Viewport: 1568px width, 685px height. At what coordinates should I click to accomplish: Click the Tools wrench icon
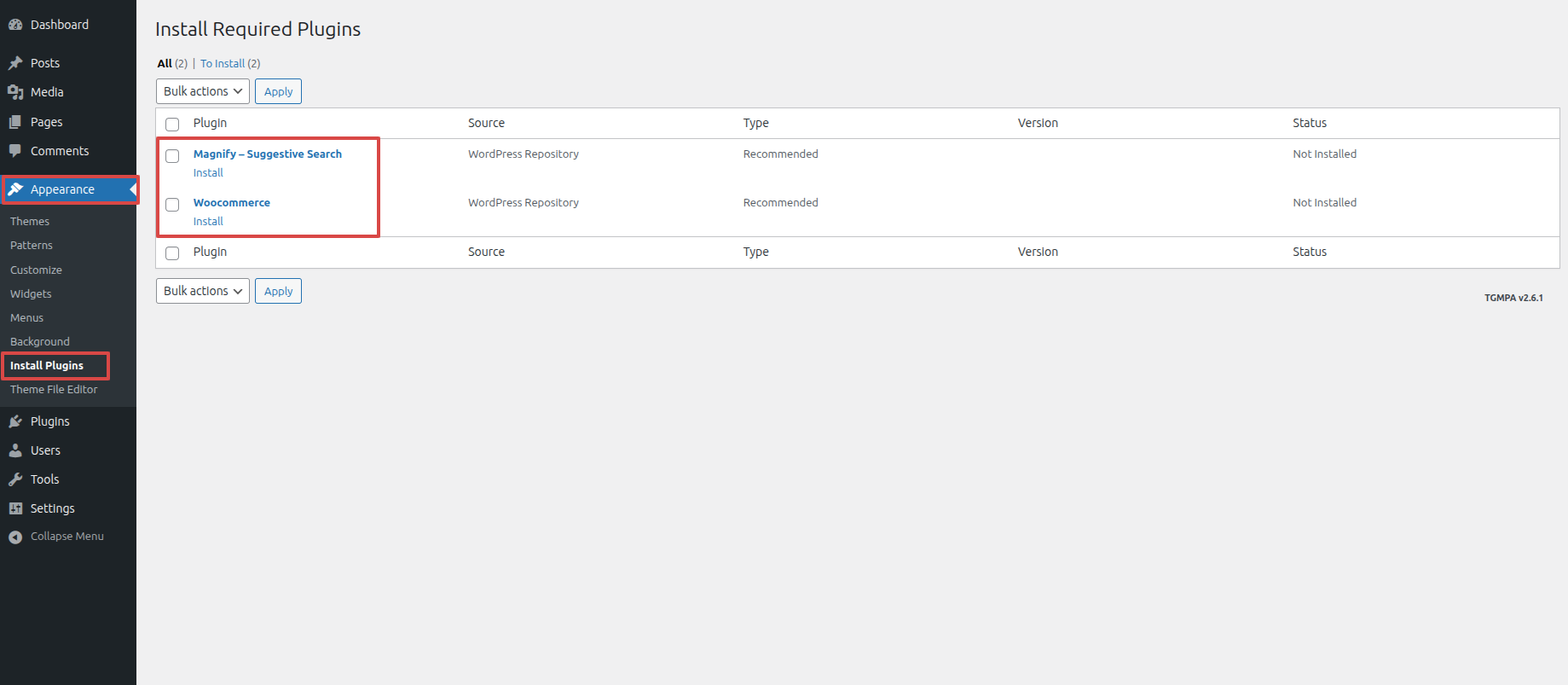click(15, 479)
